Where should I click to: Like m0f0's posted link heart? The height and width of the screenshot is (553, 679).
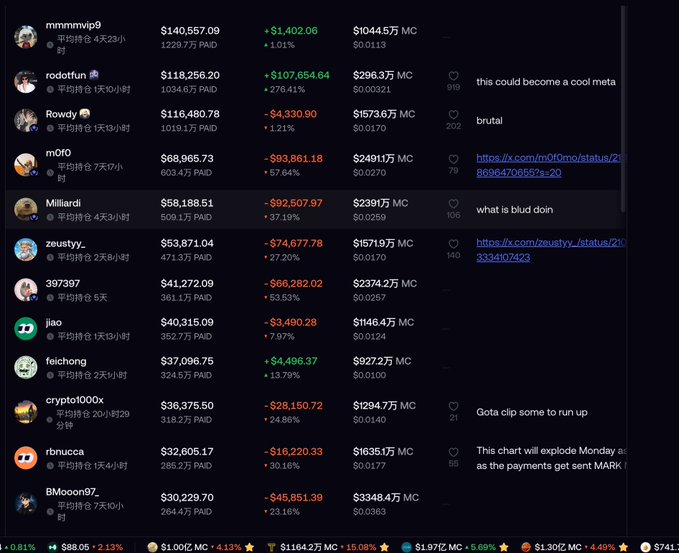click(x=453, y=159)
